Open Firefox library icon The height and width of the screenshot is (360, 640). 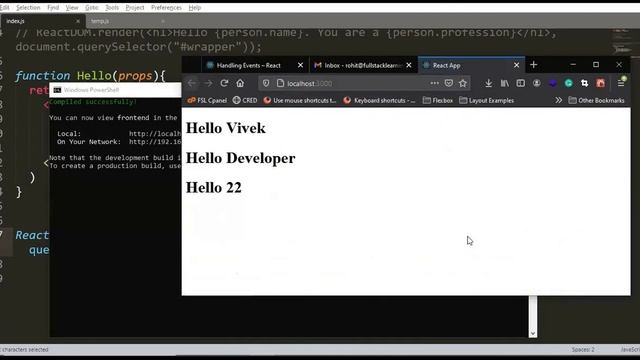[x=505, y=83]
